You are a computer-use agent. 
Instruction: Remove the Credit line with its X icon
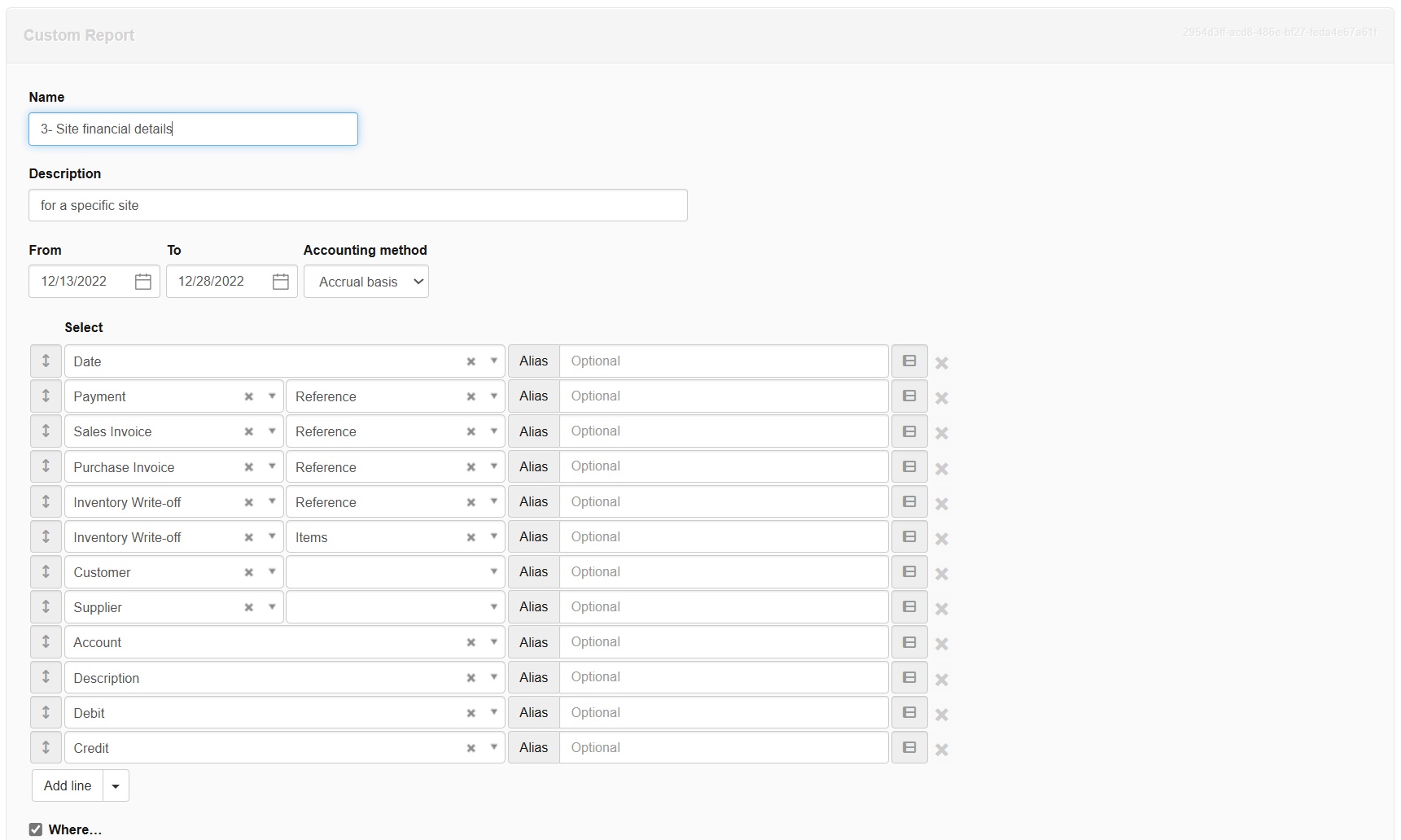942,750
